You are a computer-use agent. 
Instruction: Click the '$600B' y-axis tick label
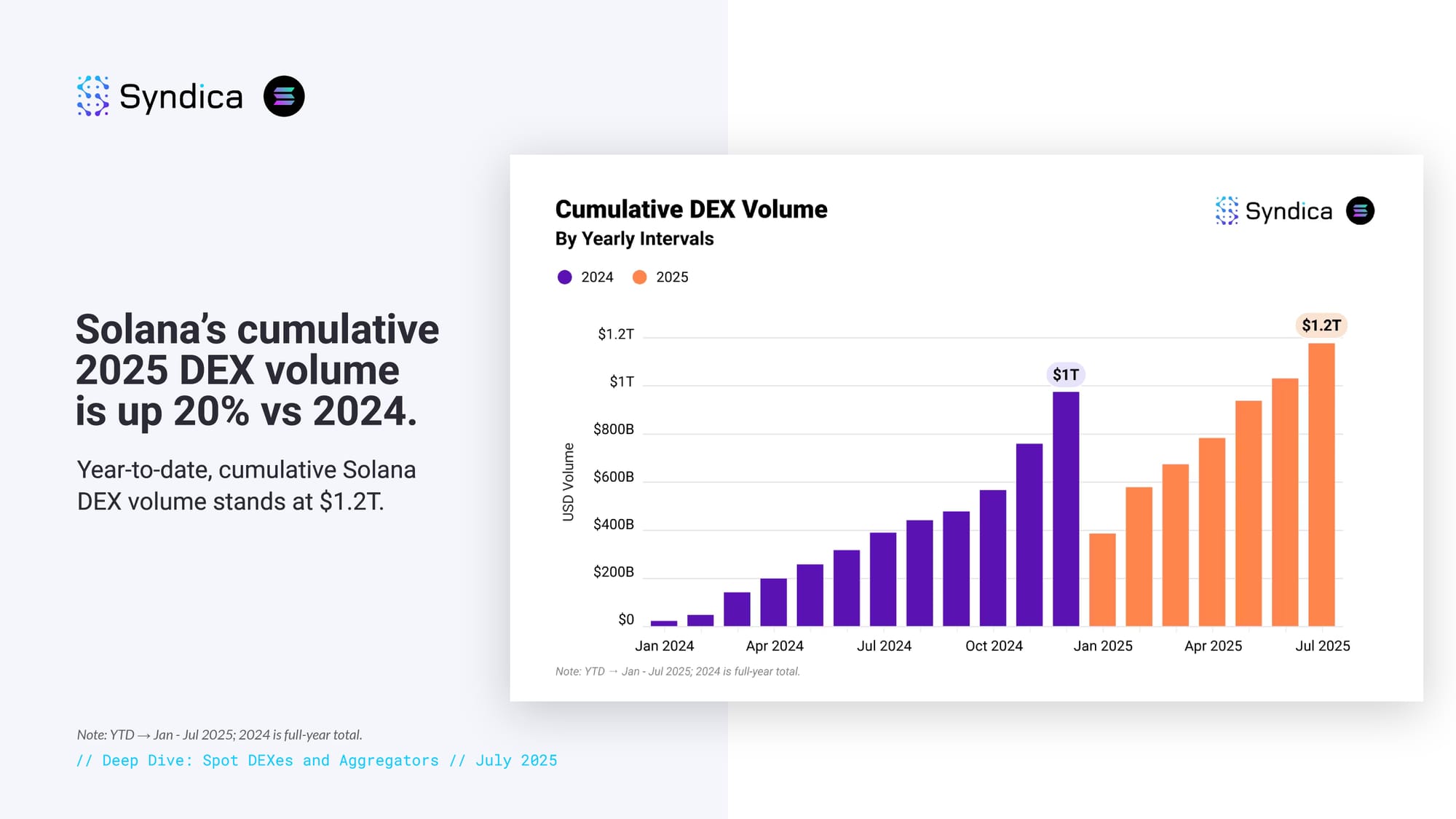pyautogui.click(x=614, y=477)
